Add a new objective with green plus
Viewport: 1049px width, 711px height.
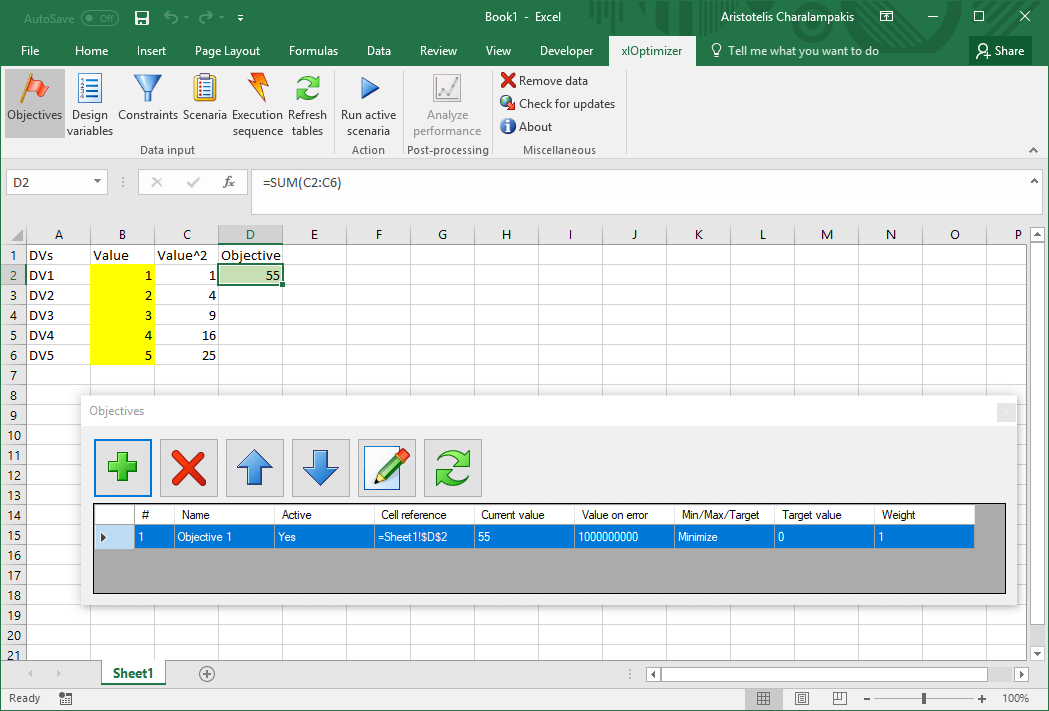123,468
